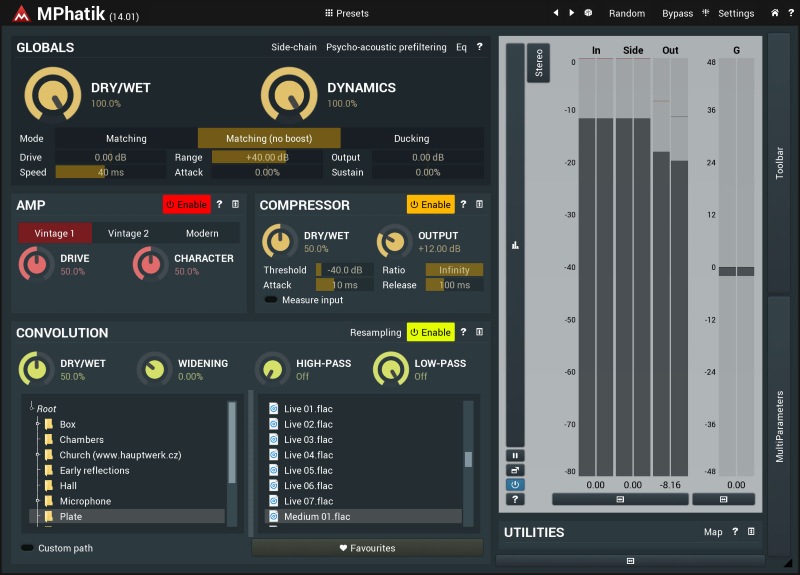
Task: Click the meter pop-out window icon
Action: [515, 470]
